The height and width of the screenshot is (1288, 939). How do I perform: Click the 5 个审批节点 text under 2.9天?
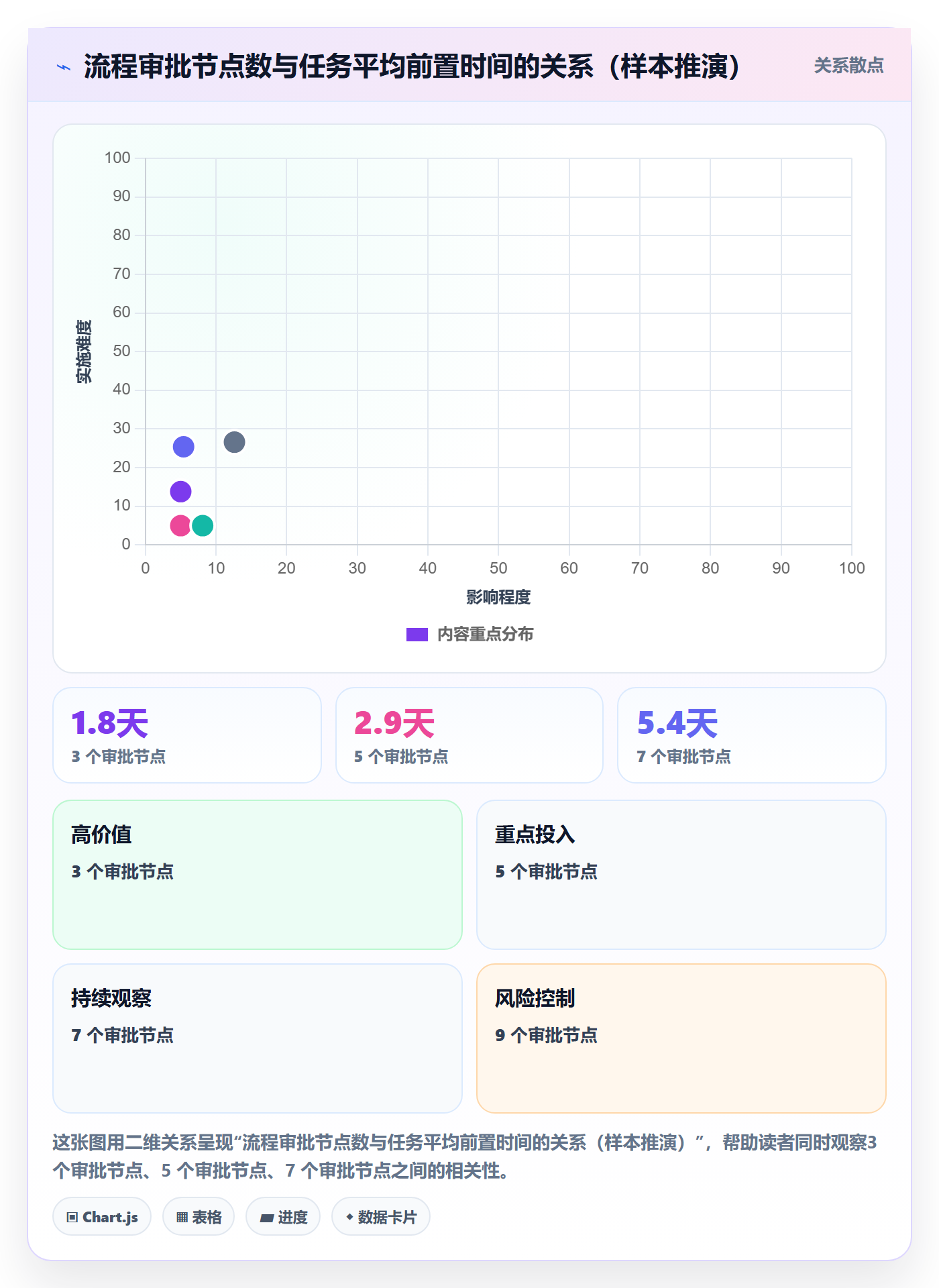401,757
